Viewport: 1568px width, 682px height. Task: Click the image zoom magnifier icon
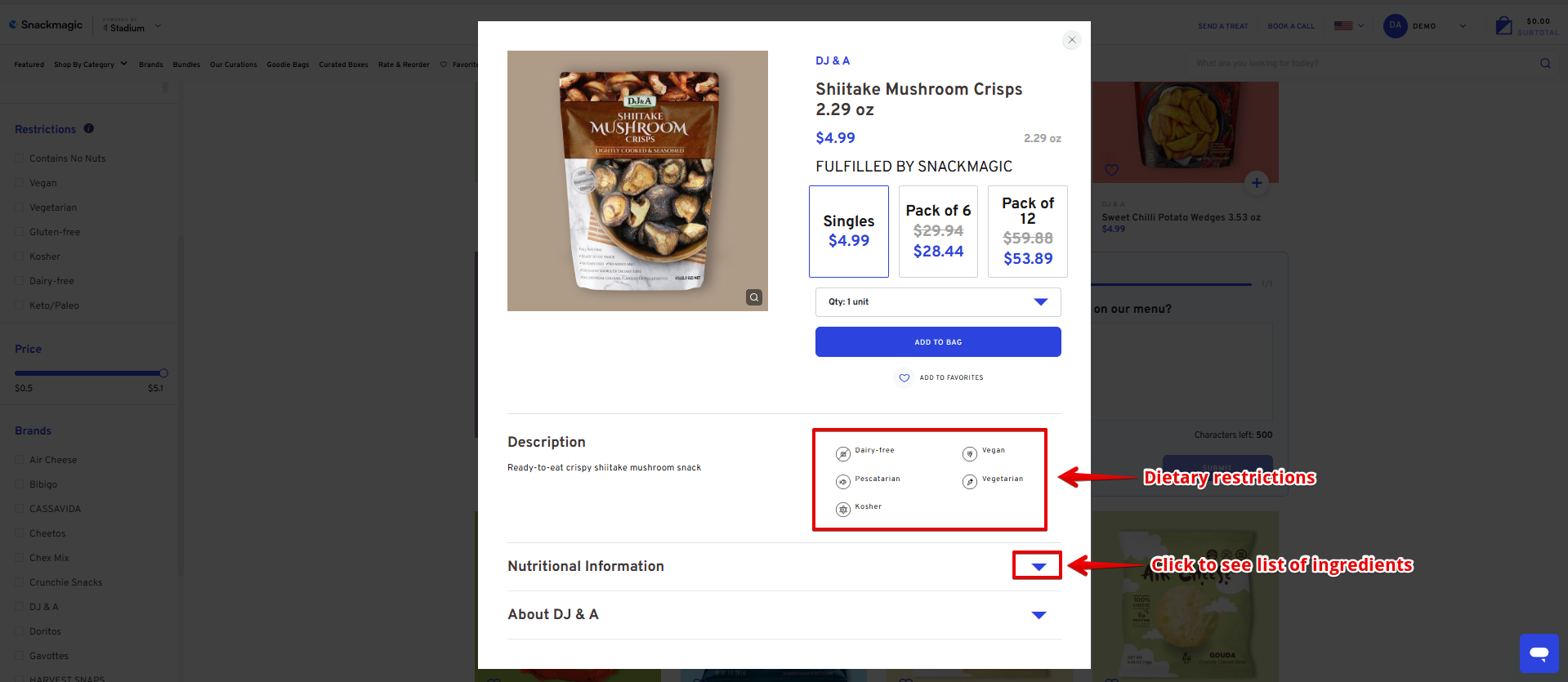pos(754,297)
